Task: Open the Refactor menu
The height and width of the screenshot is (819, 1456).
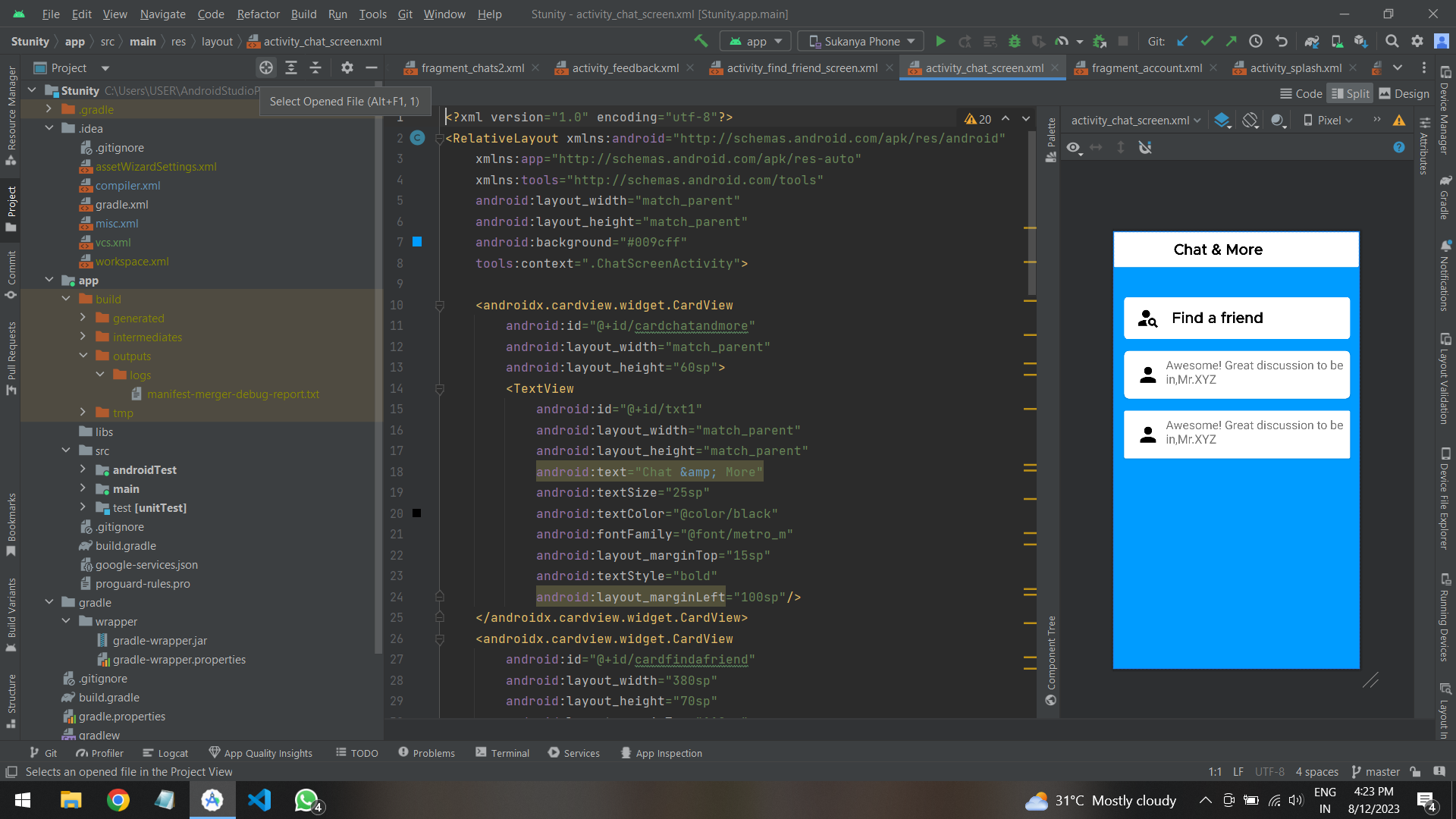Action: tap(258, 14)
